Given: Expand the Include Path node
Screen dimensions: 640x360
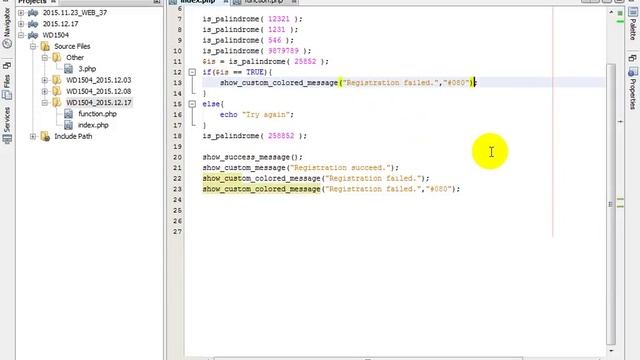Looking at the screenshot, I should (x=33, y=136).
